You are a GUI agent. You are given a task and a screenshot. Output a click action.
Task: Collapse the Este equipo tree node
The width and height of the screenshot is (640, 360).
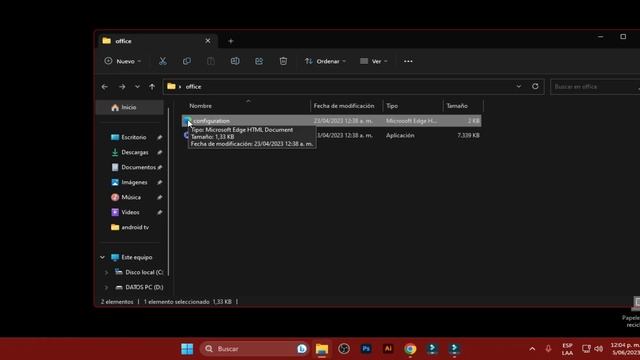pos(102,257)
